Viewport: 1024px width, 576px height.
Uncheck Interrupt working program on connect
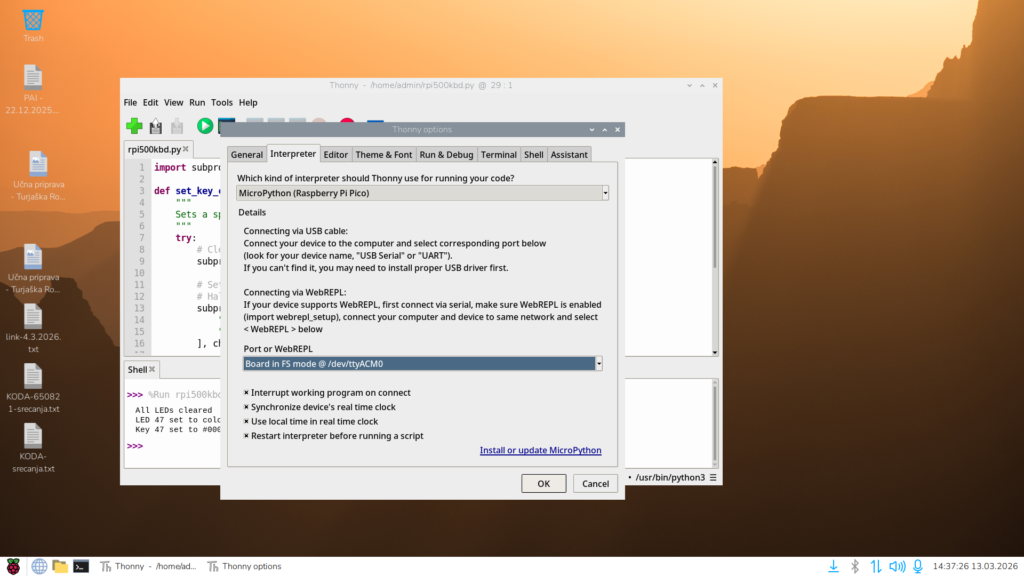coord(247,393)
